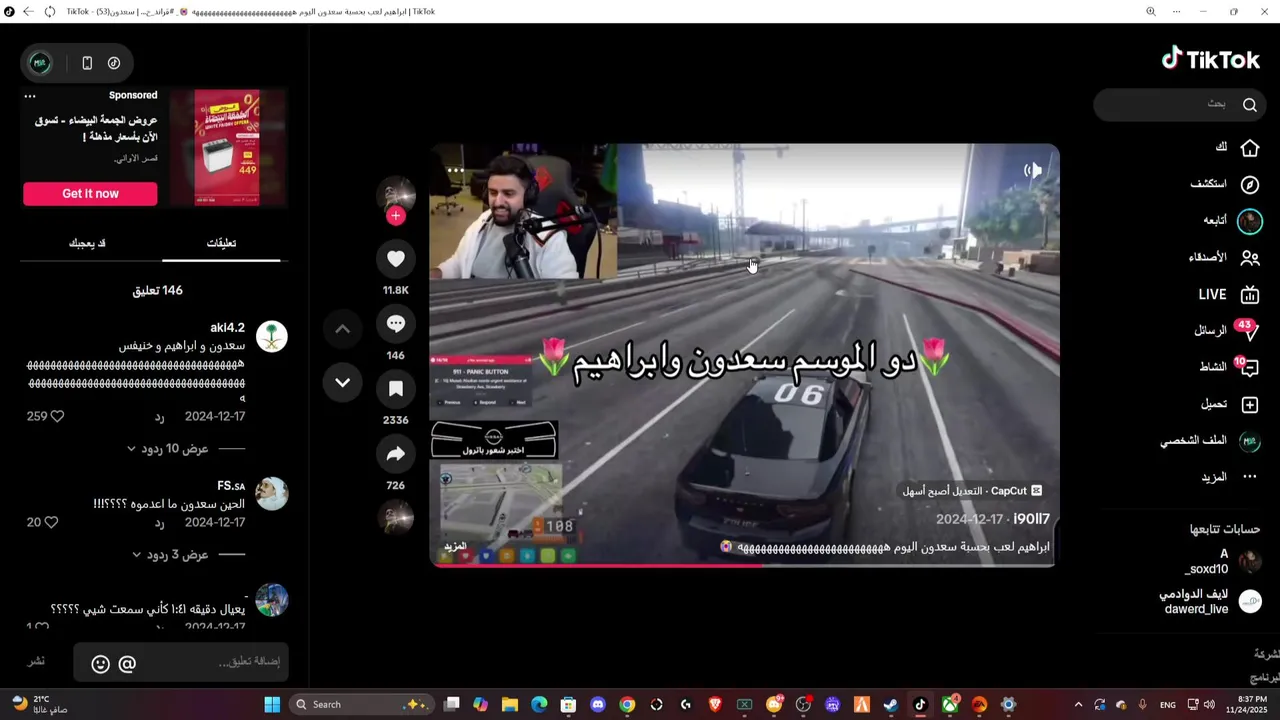The width and height of the screenshot is (1280, 720).
Task: Click the TikTok logo
Action: 1210,60
